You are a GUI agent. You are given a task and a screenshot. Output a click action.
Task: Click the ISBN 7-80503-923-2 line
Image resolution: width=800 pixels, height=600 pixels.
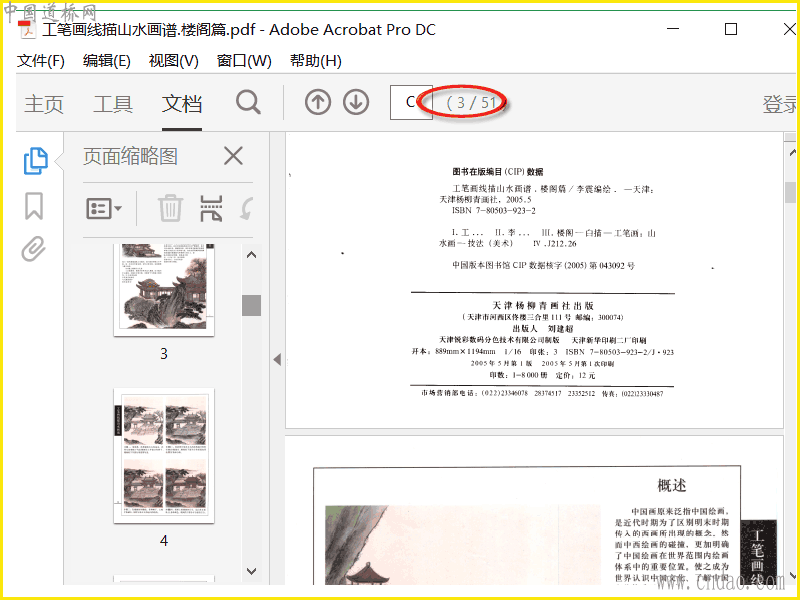tap(493, 210)
